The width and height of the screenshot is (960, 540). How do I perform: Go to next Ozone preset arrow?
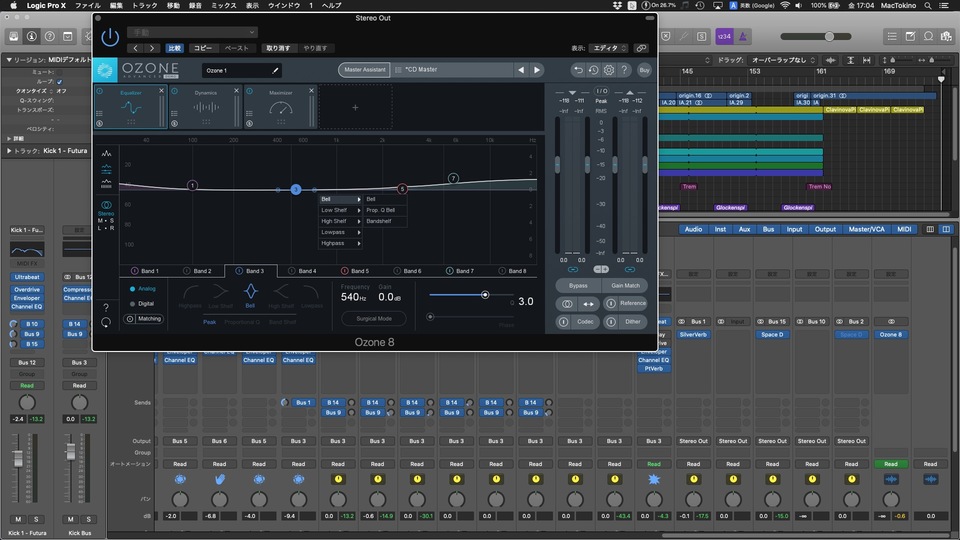pyautogui.click(x=537, y=70)
